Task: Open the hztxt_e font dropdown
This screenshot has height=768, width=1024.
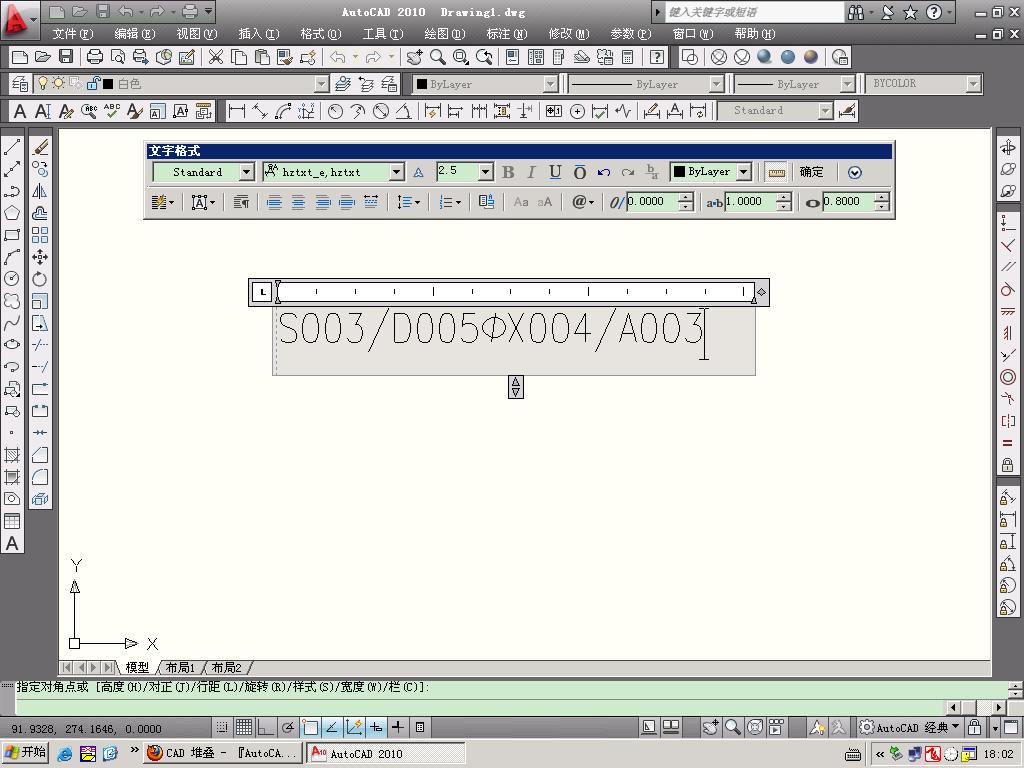Action: pyautogui.click(x=396, y=172)
